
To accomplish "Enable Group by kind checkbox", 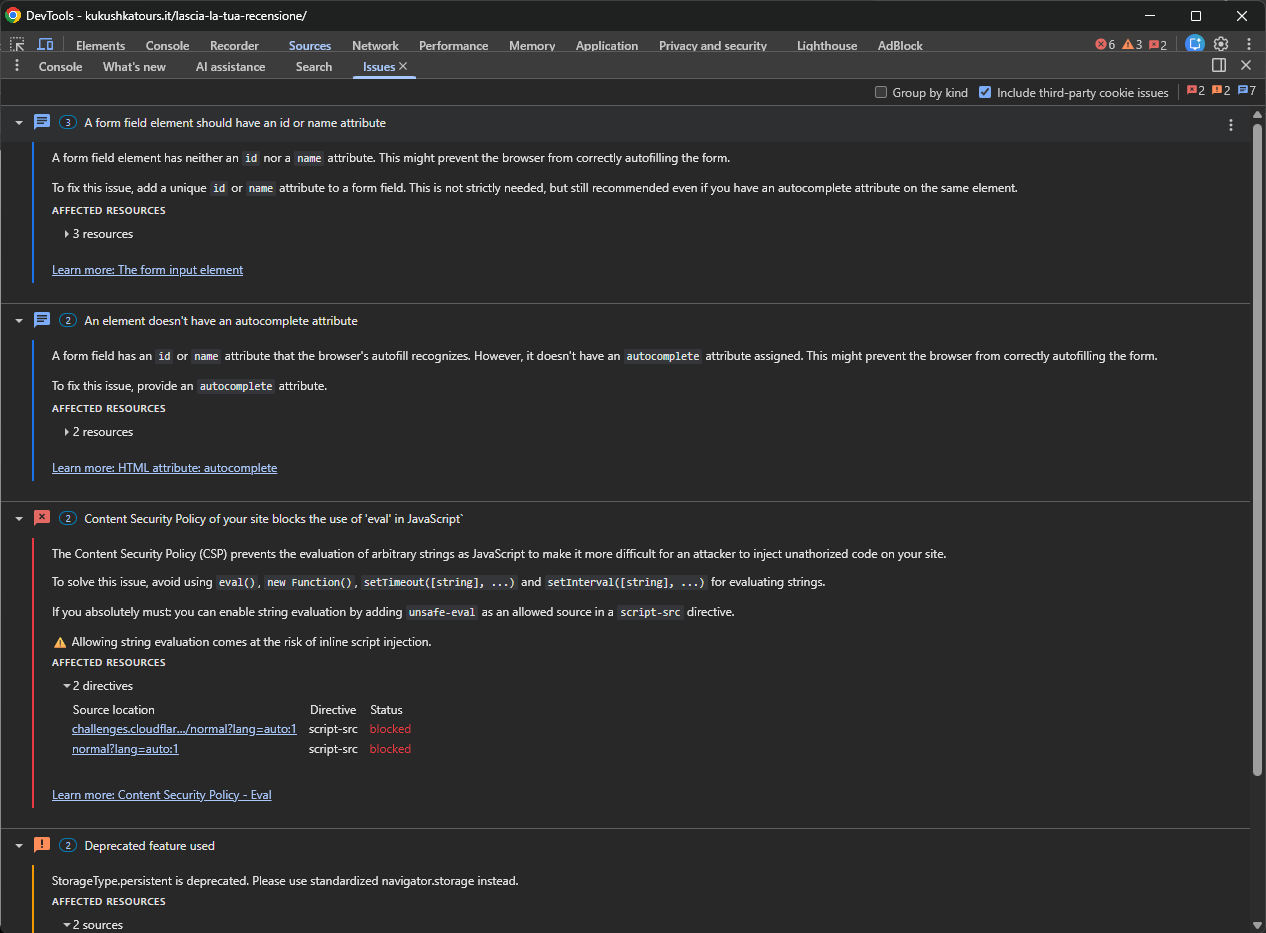I will 881,92.
